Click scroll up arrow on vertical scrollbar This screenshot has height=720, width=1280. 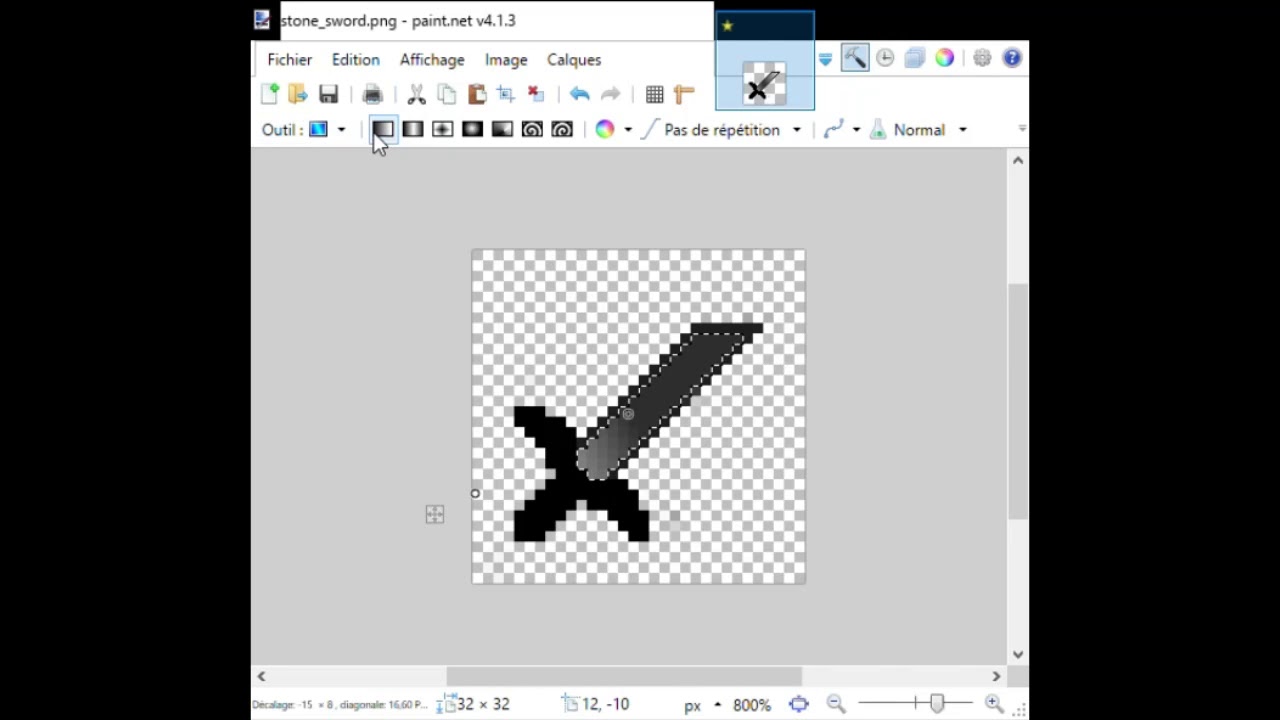[1018, 160]
